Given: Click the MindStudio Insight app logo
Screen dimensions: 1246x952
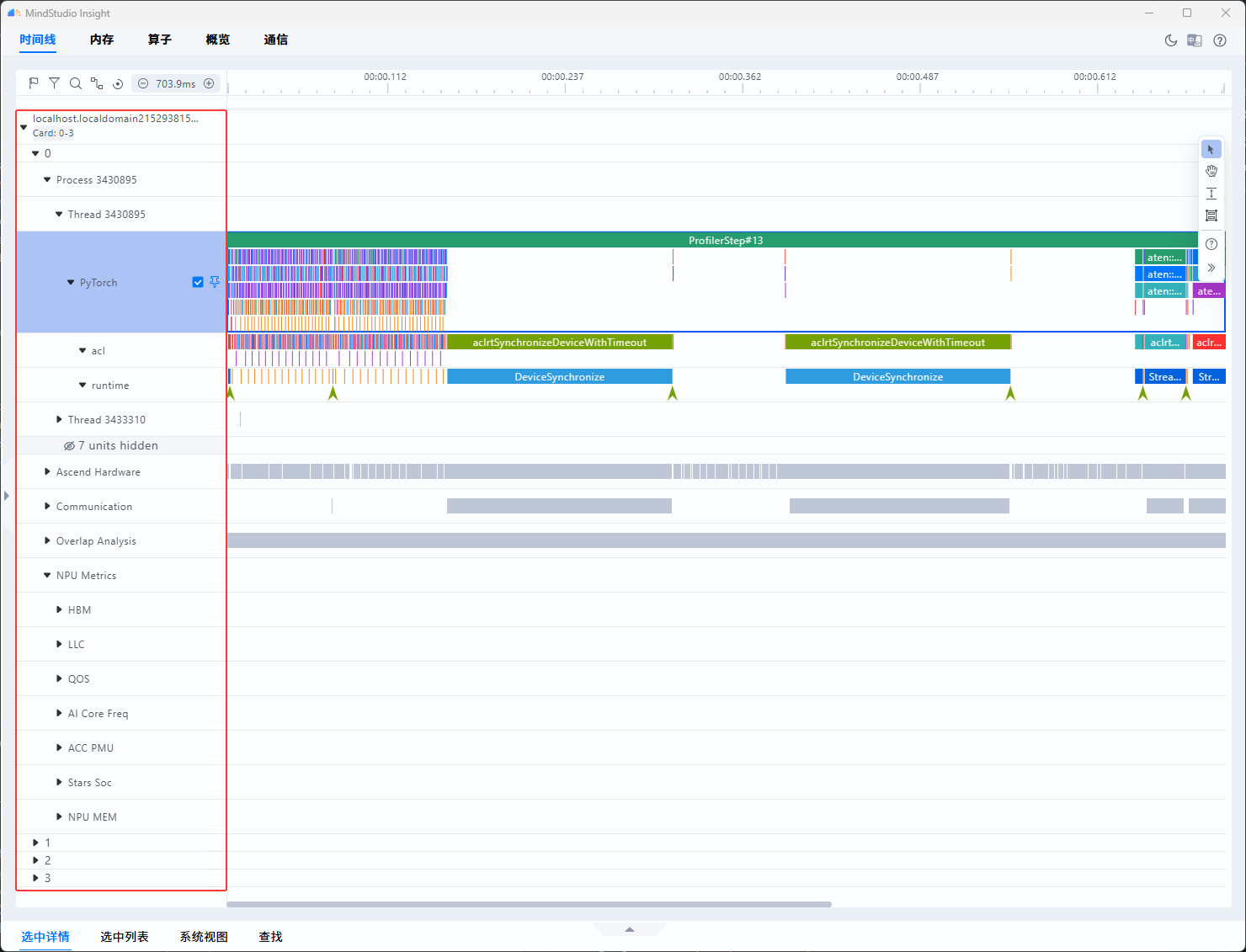Looking at the screenshot, I should (13, 13).
